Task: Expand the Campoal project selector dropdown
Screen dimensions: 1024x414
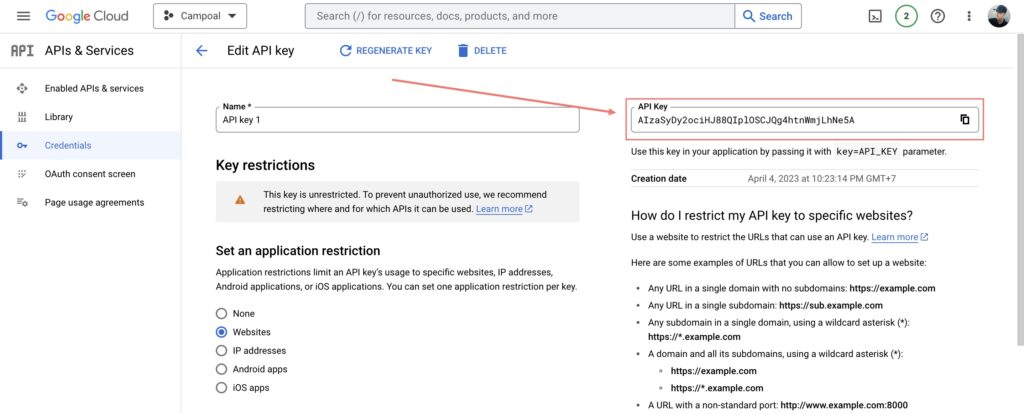Action: coord(200,16)
